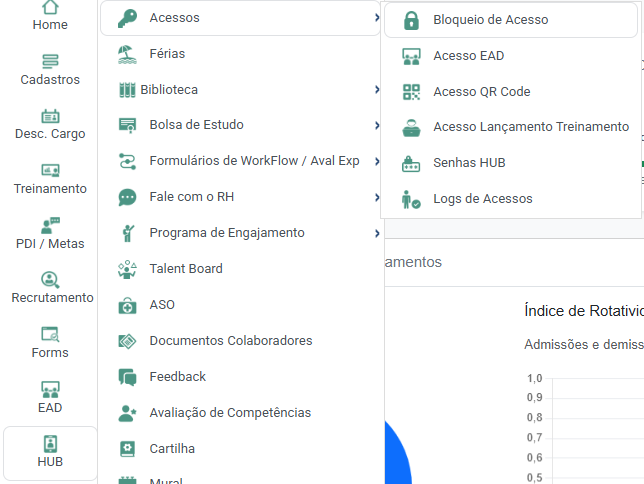Select Acesso Lançamento Treinamento menu item
Viewport: 644px width, 484px height.
(x=530, y=127)
